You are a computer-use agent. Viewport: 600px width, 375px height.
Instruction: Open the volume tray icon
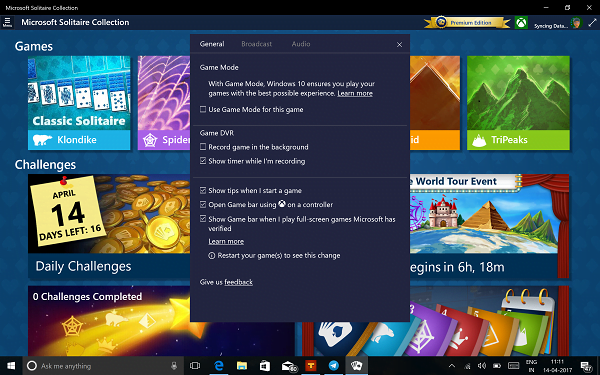[482, 366]
